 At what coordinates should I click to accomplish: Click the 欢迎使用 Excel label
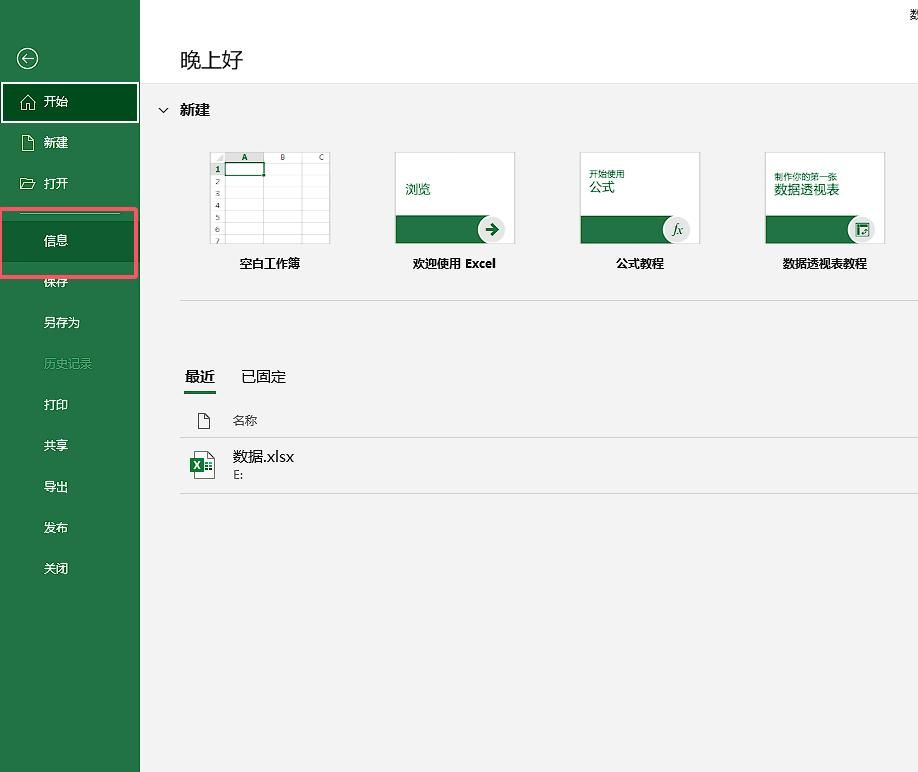(454, 264)
